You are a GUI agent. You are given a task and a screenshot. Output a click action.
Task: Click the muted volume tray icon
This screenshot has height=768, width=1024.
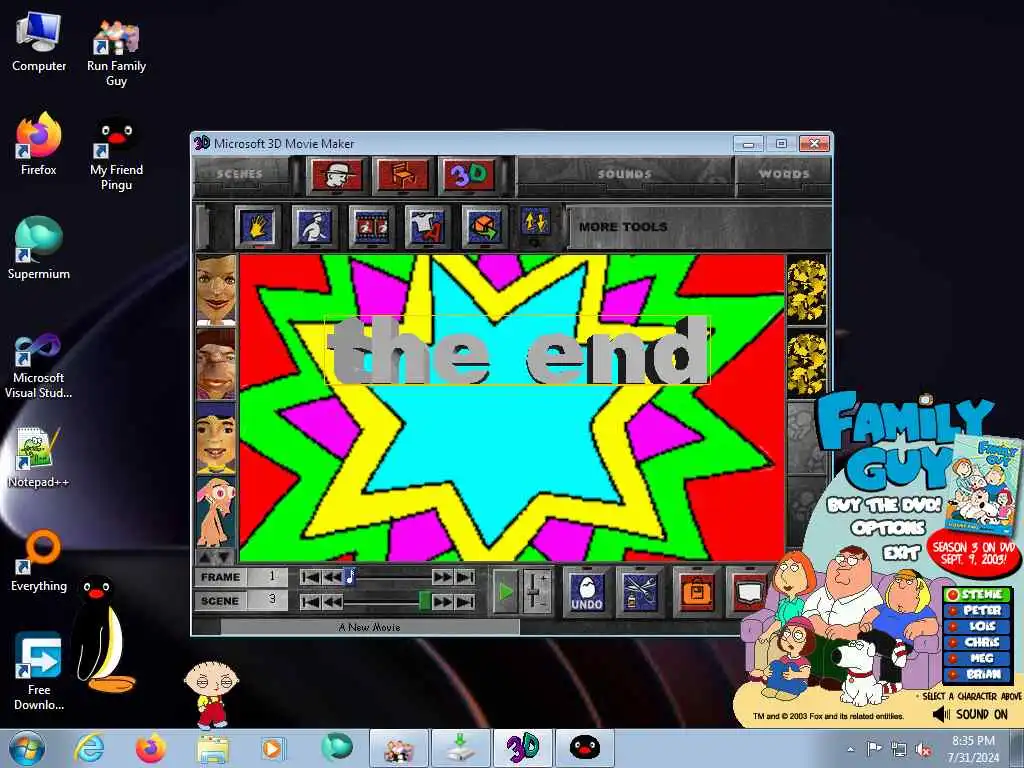(x=923, y=749)
